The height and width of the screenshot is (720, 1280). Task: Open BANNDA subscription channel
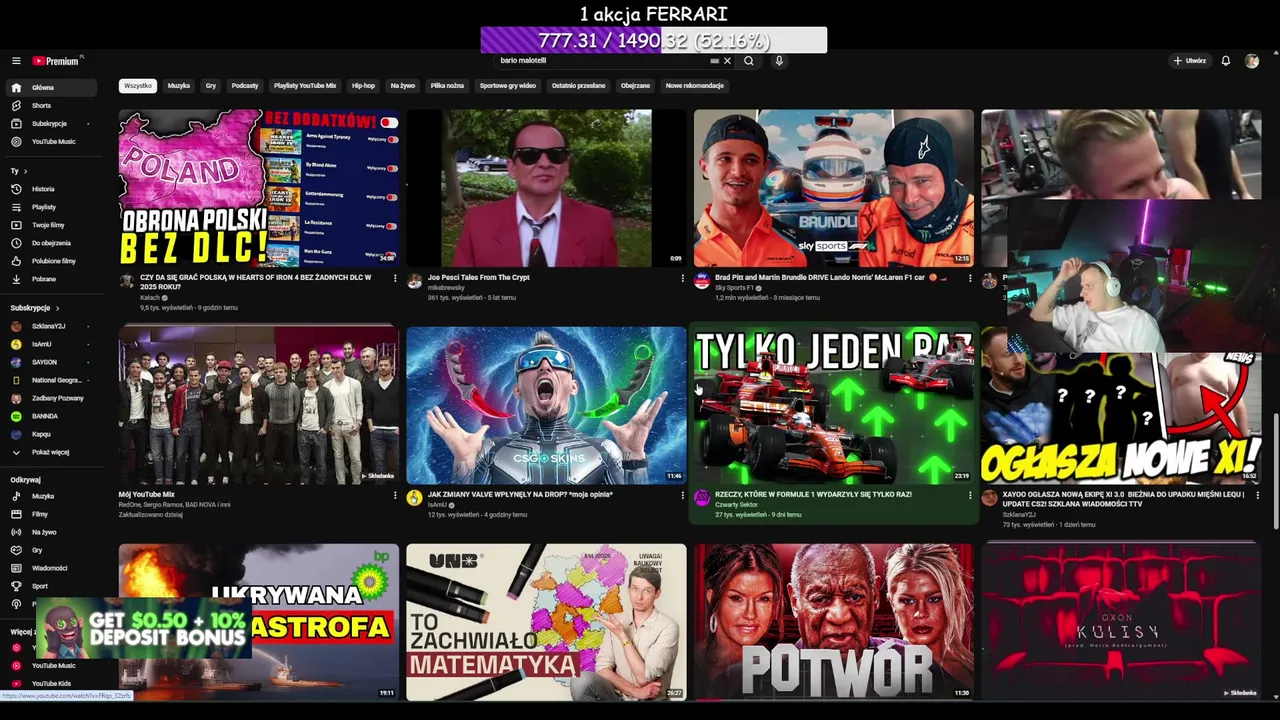(x=50, y=416)
